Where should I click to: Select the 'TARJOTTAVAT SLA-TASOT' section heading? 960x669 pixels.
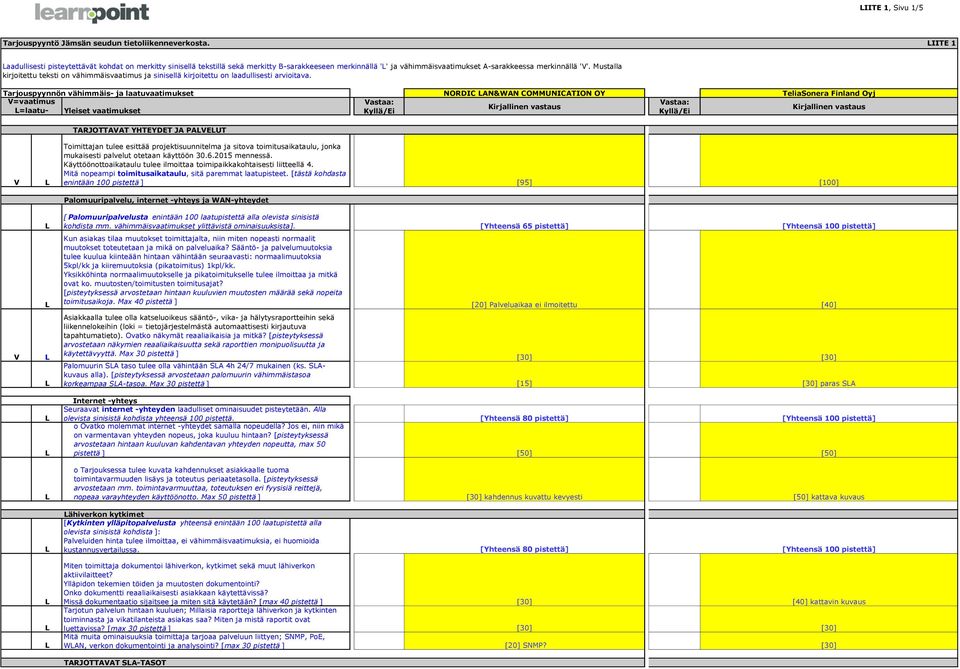(115, 662)
